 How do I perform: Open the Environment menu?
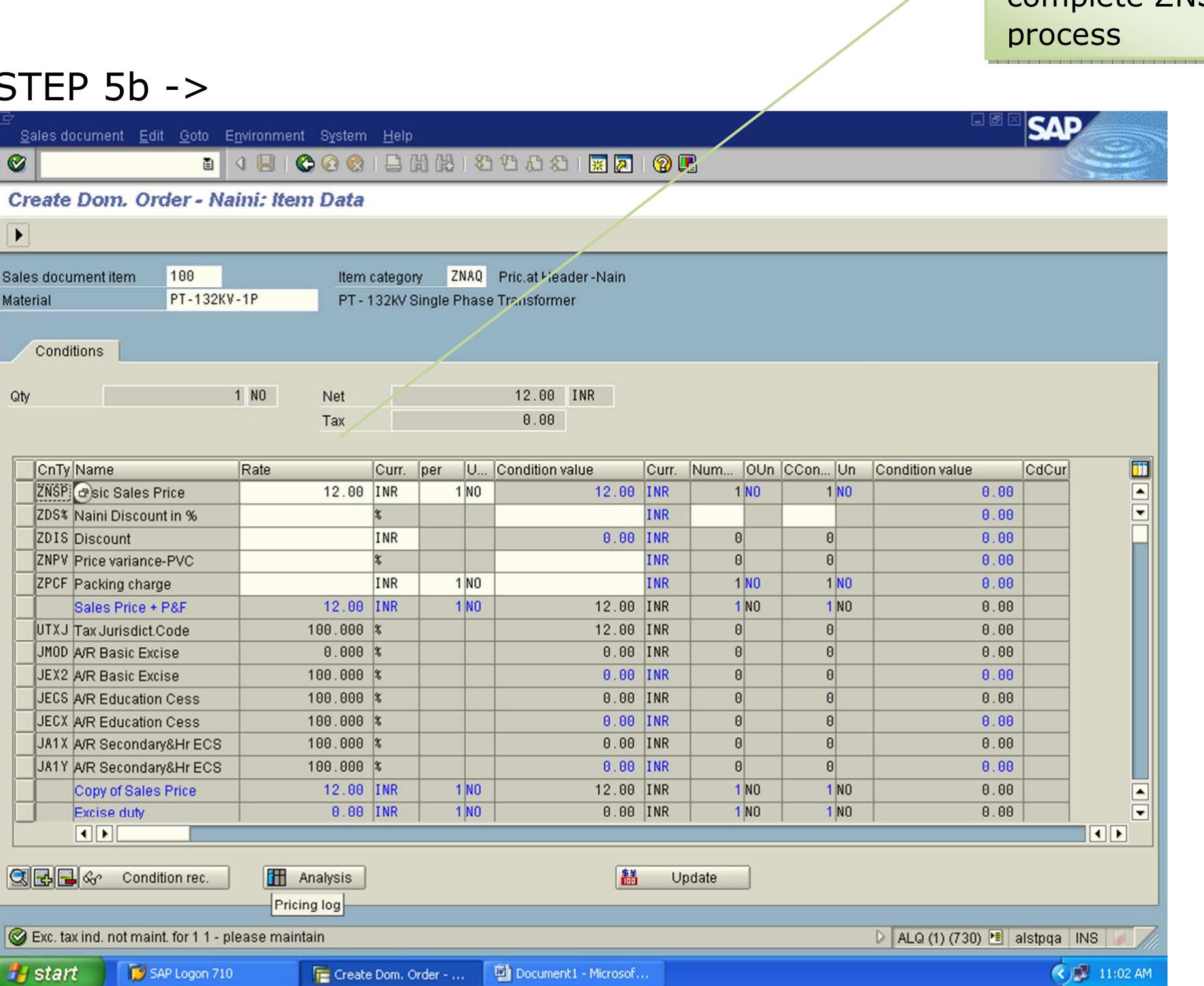(265, 135)
